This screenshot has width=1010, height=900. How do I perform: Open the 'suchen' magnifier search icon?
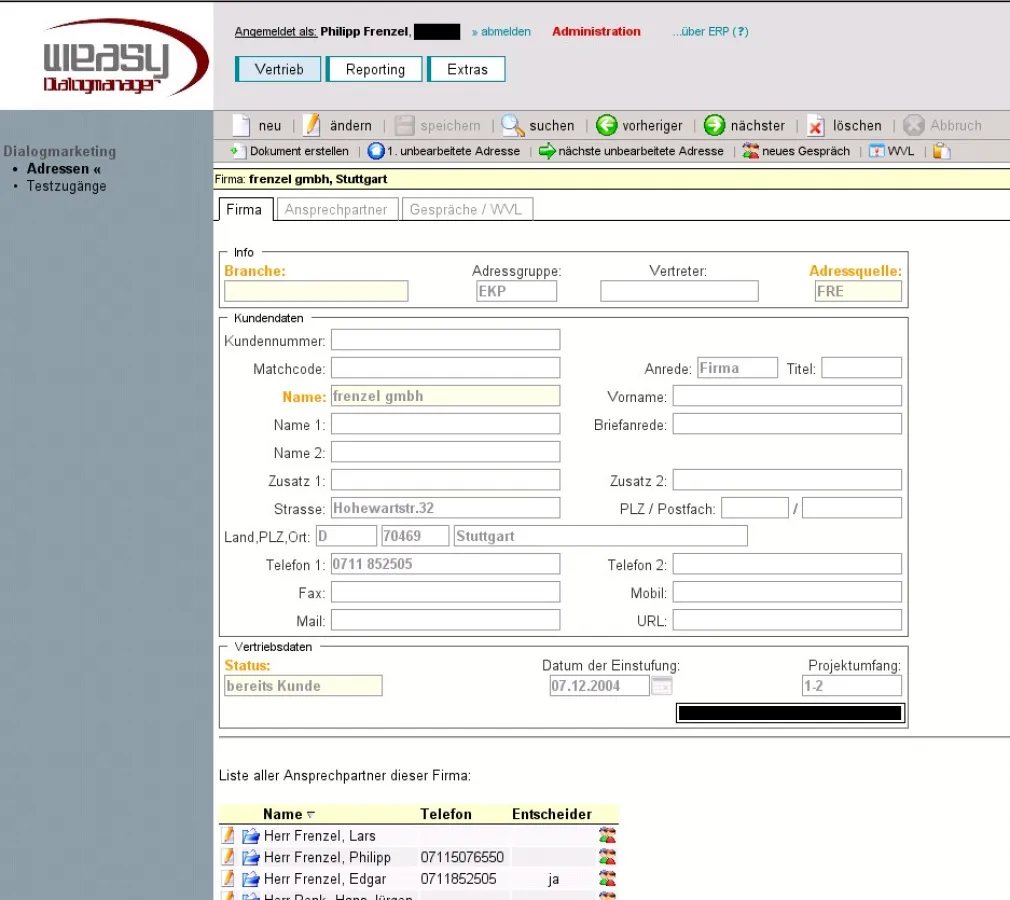[x=511, y=125]
